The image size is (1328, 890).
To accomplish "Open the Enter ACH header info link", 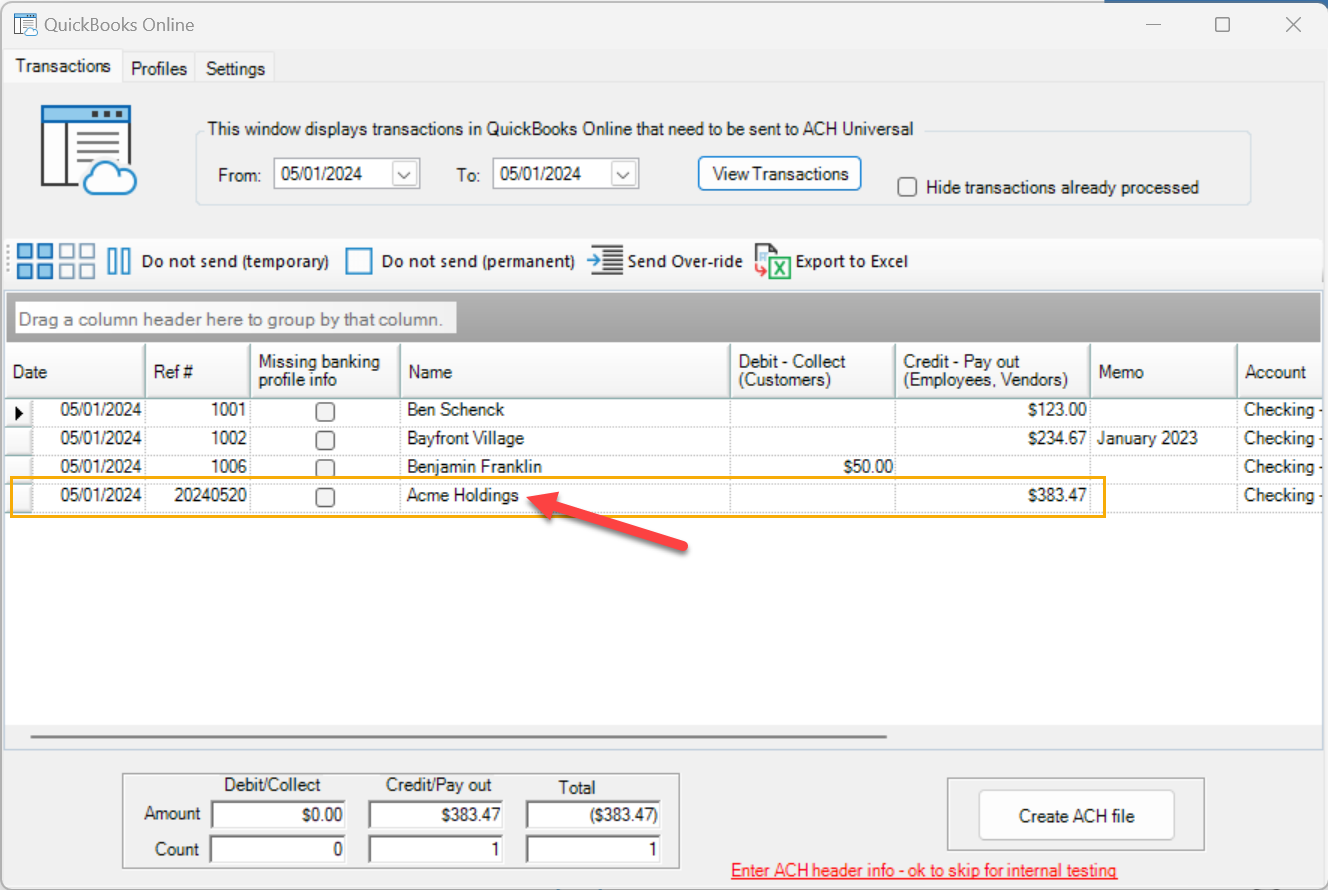I will pos(923,870).
